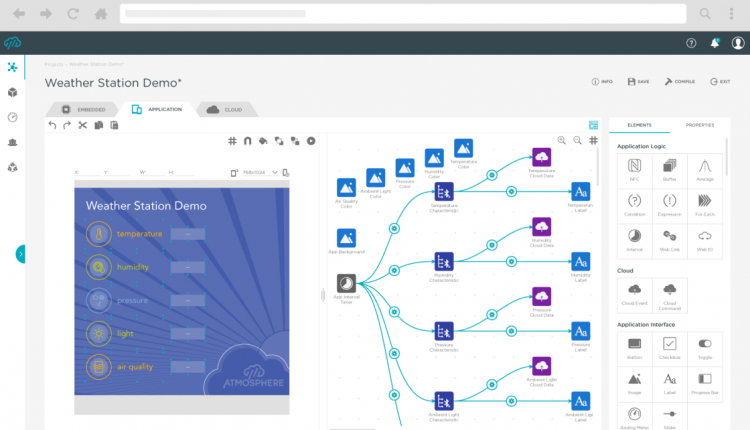The image size is (750, 430).
Task: Select the Image interface element
Action: coord(634,384)
